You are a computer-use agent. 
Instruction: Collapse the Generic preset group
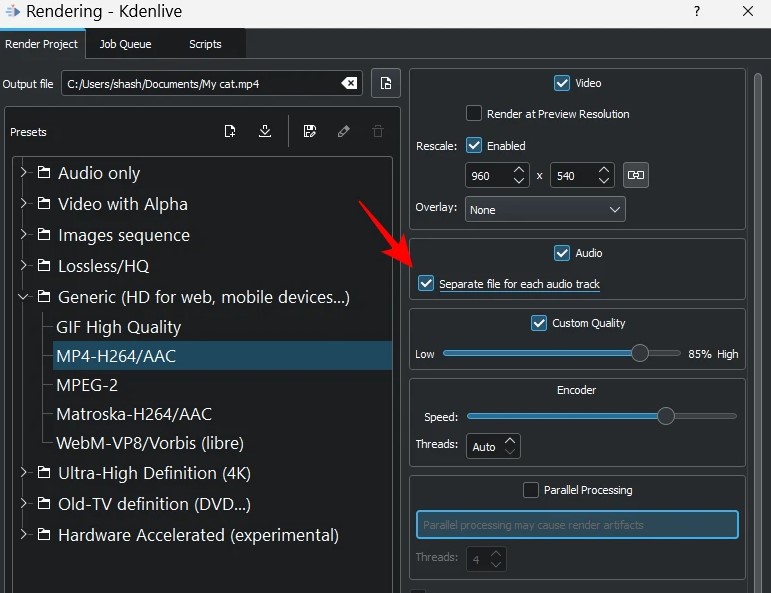click(x=23, y=296)
